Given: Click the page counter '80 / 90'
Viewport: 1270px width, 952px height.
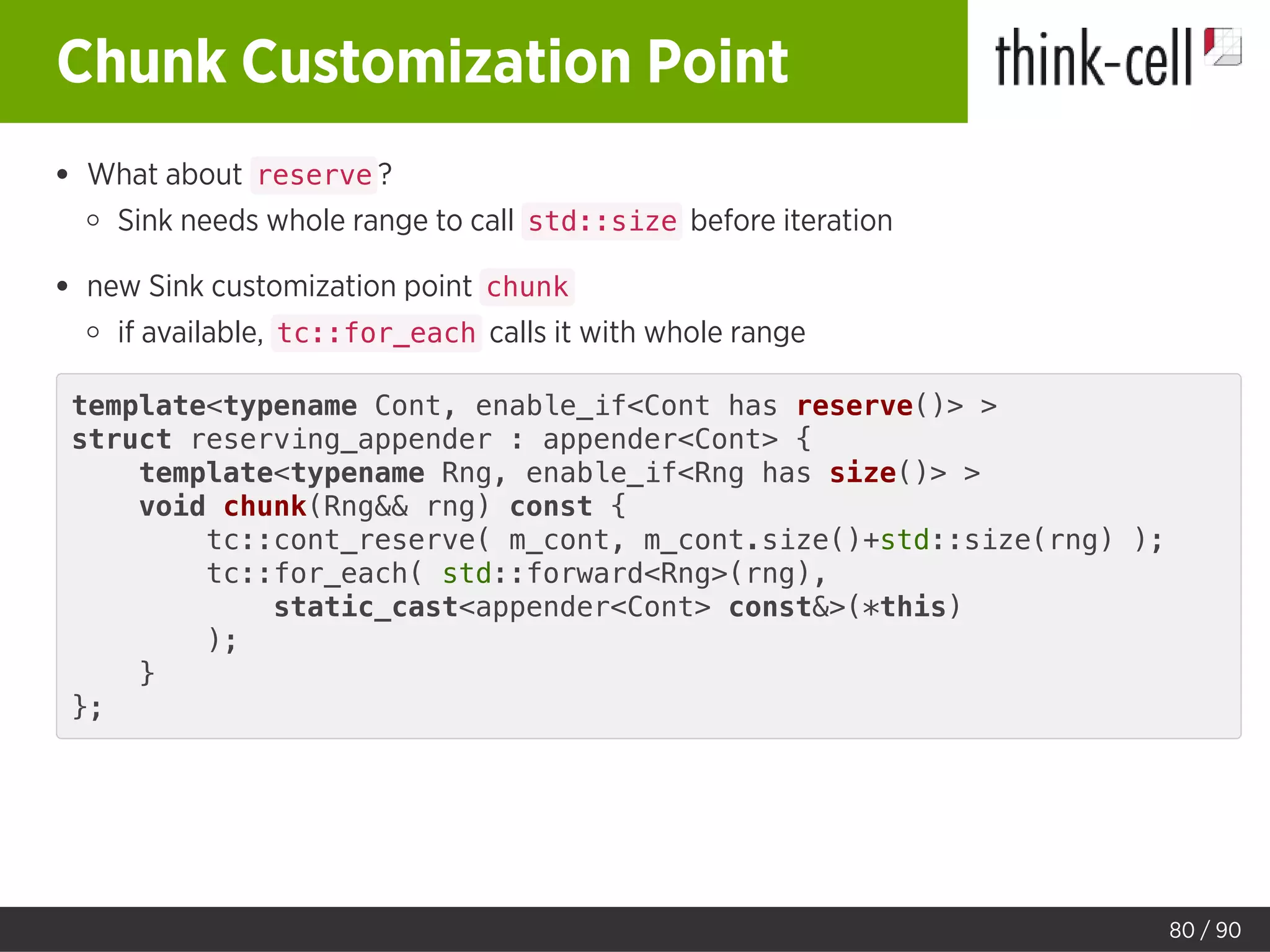Looking at the screenshot, I should tap(1205, 930).
